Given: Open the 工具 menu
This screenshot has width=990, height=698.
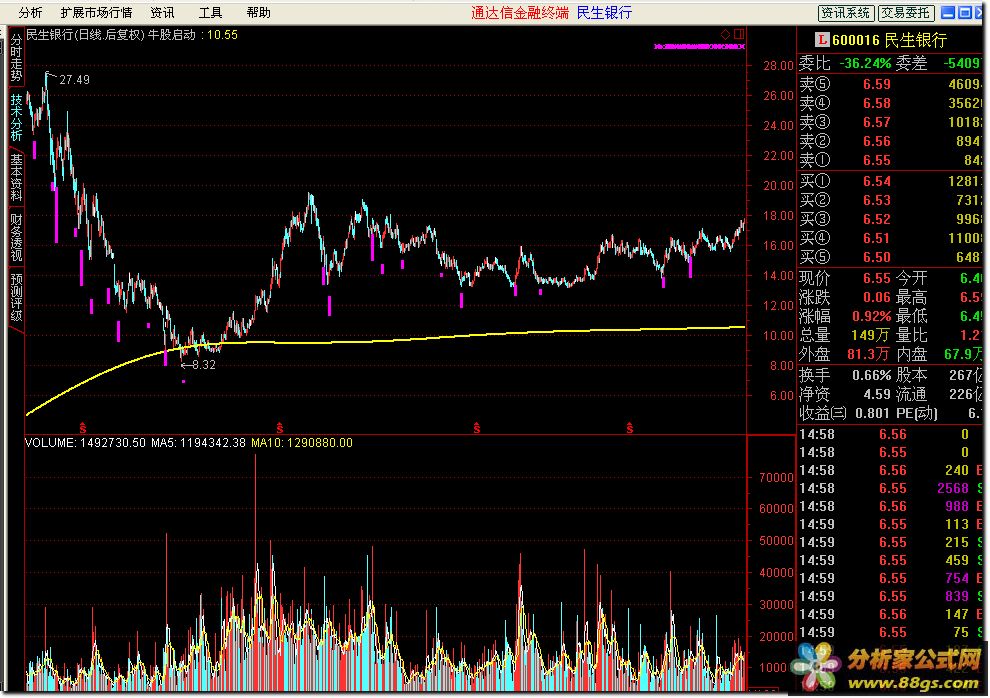Looking at the screenshot, I should point(210,13).
